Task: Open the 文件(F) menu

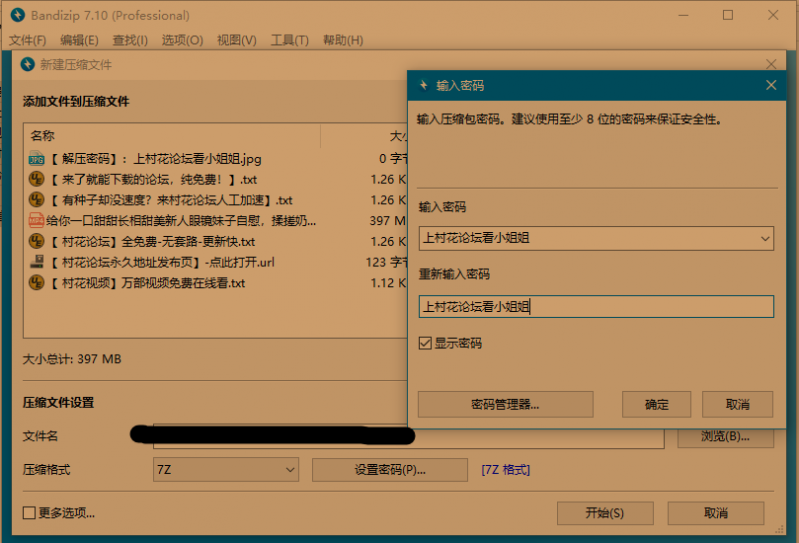Action: [28, 40]
